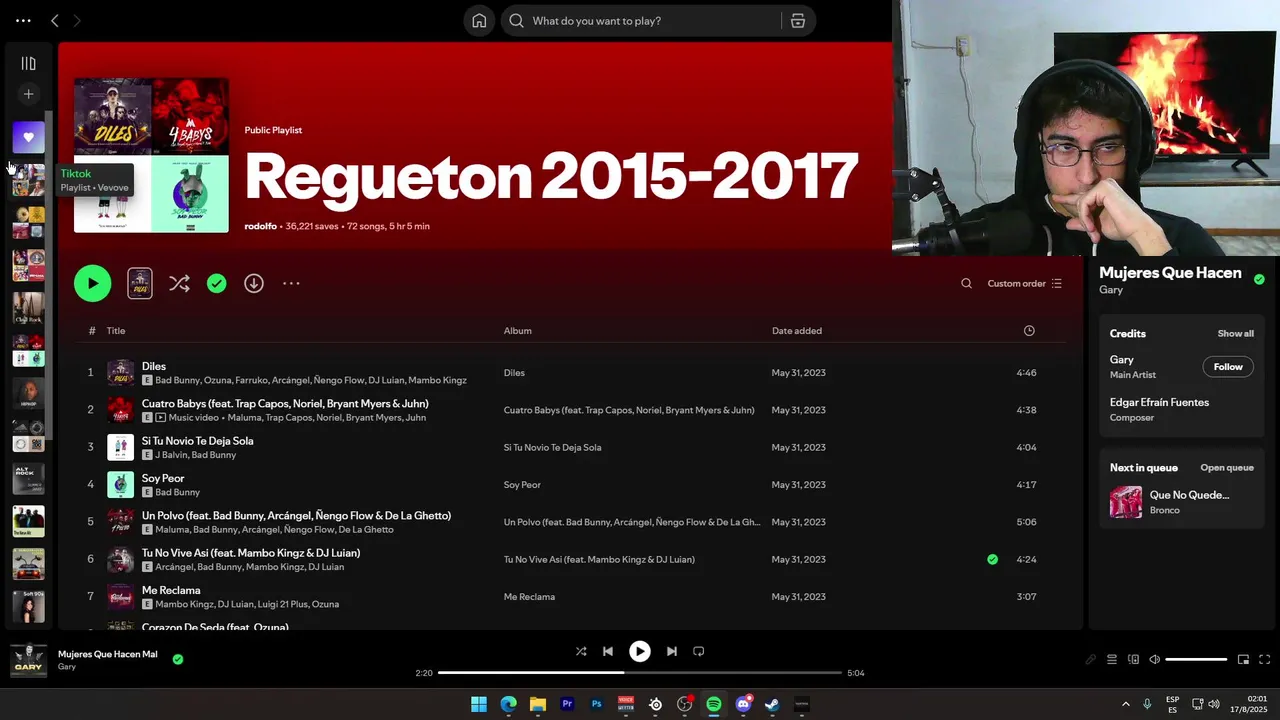Remove playlist from library with green check
1280x720 pixels.
click(216, 283)
